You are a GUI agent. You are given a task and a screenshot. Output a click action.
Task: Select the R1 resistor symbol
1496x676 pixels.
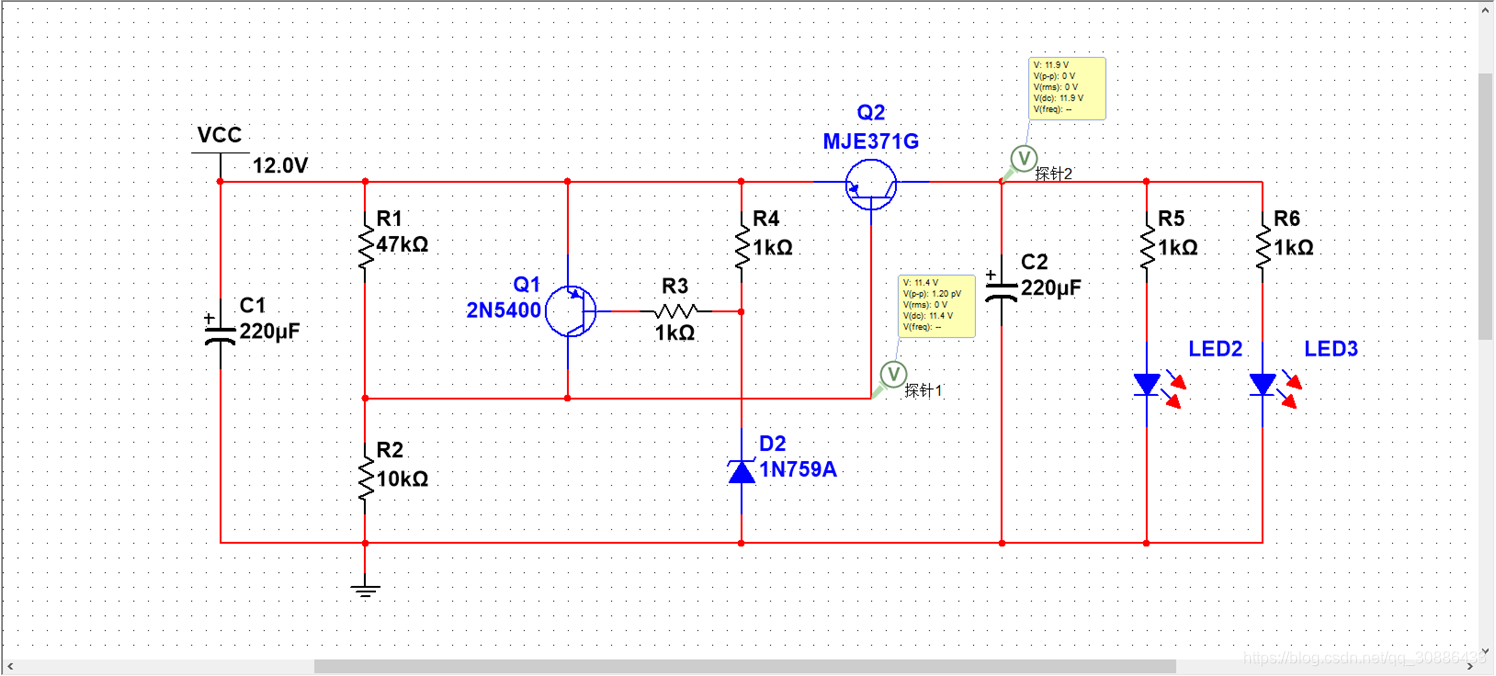(x=365, y=246)
